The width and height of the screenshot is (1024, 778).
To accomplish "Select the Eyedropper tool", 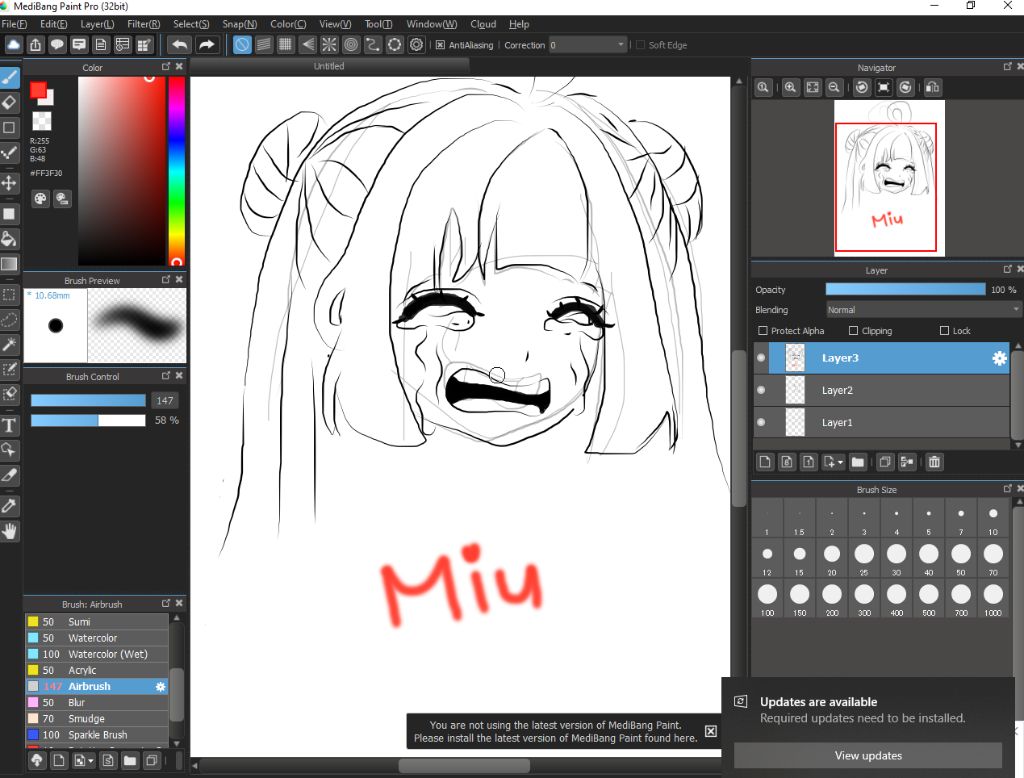I will coord(9,505).
